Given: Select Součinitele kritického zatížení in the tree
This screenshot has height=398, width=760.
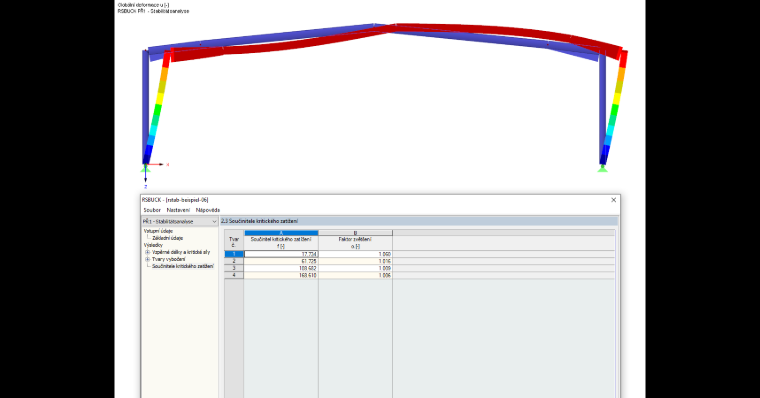Looking at the screenshot, I should click(183, 266).
